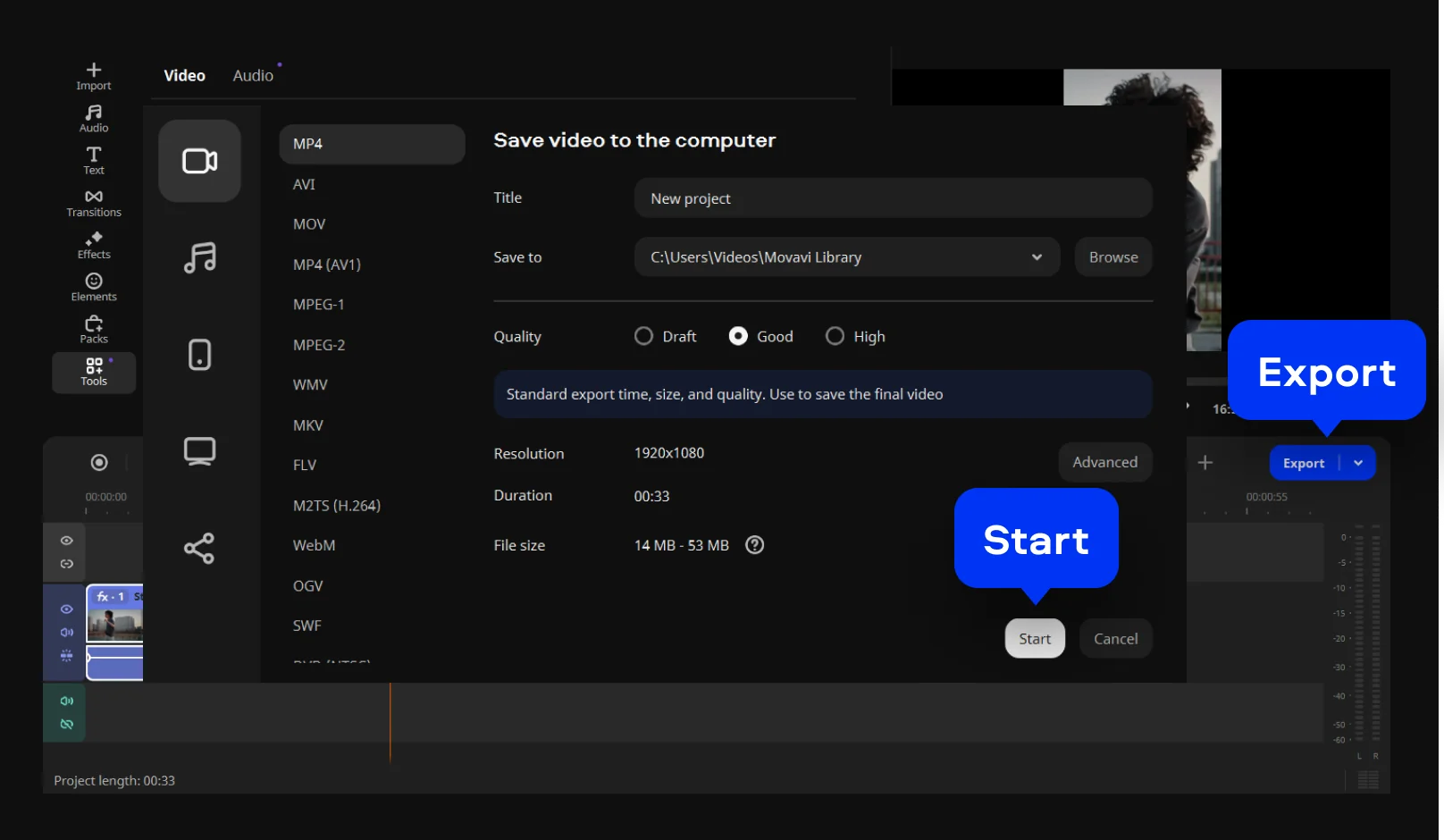Viewport: 1444px width, 840px height.
Task: Expand the Save to folder dropdown
Action: click(x=1037, y=257)
